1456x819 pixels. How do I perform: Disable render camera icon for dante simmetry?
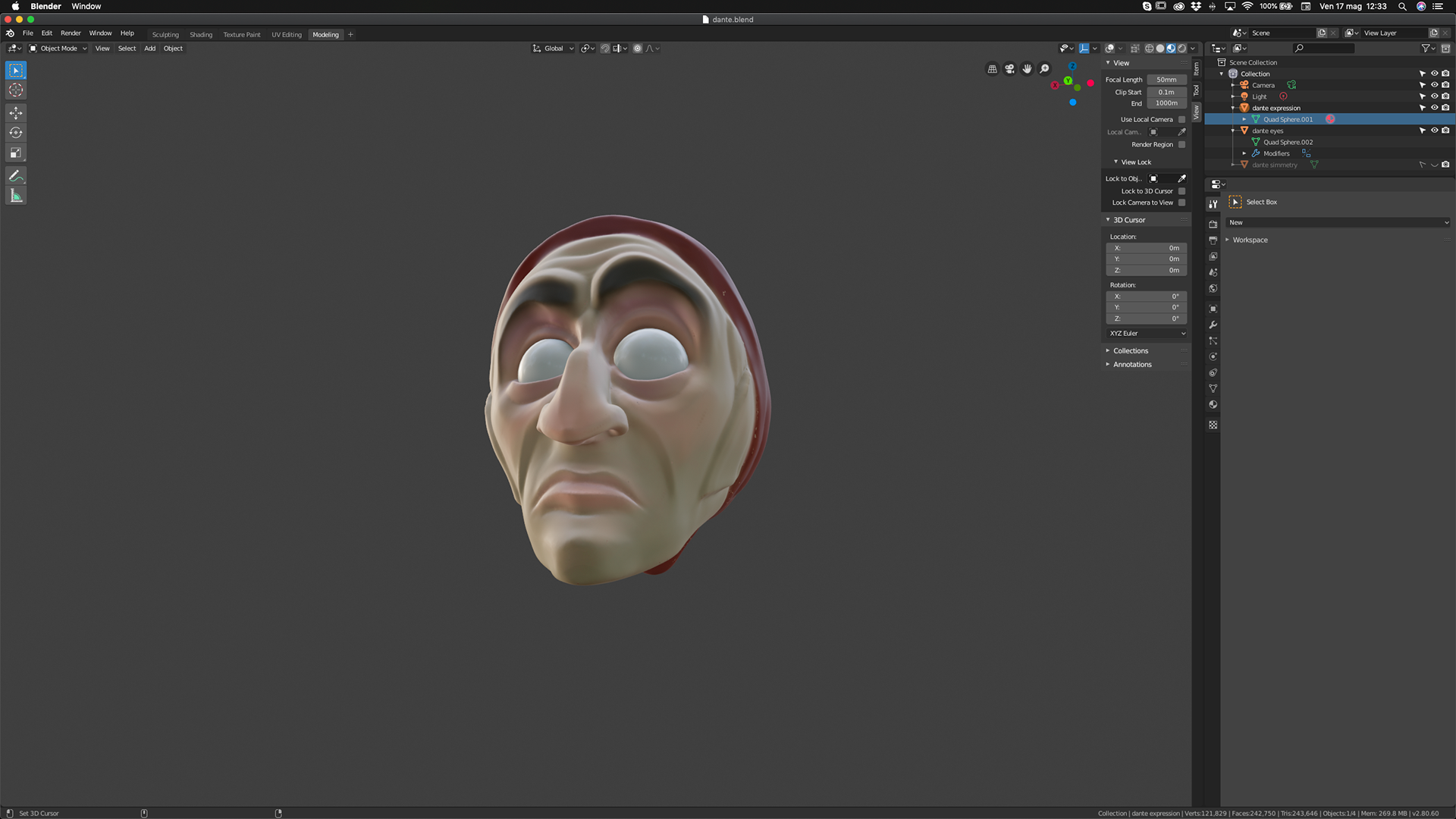click(1445, 165)
